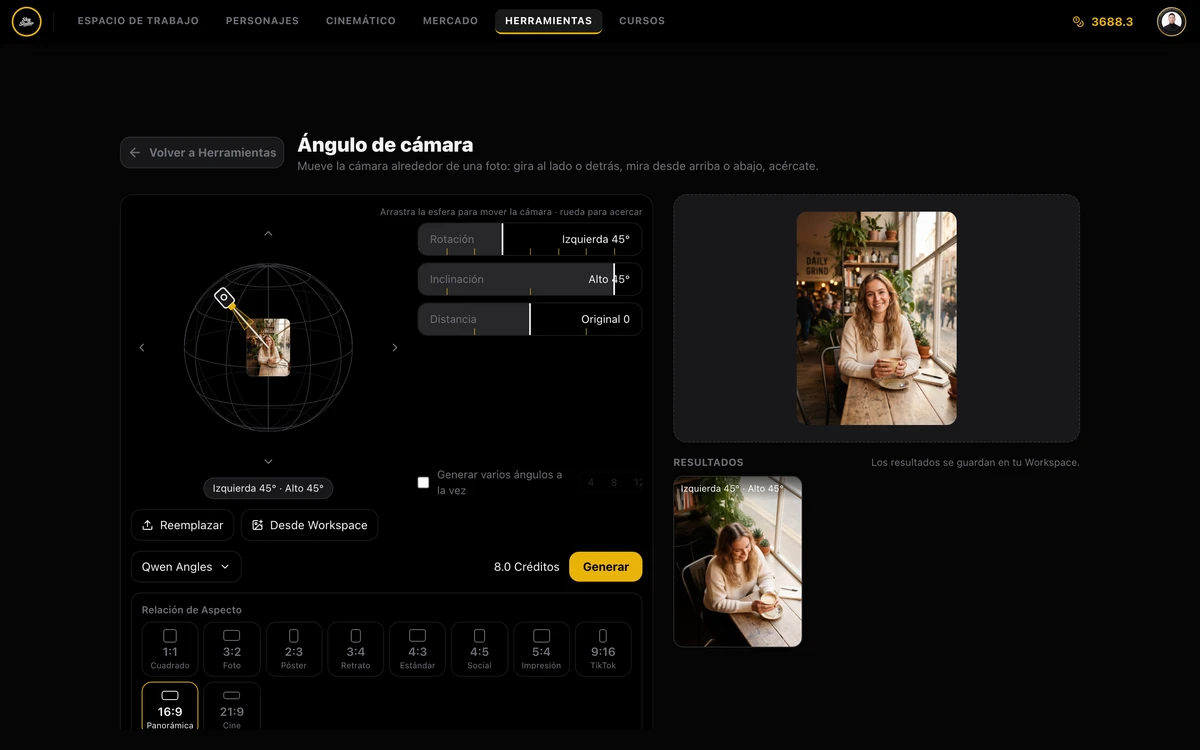1200x750 pixels.
Task: Open the generated result thumbnail under Resultados
Action: 738,562
